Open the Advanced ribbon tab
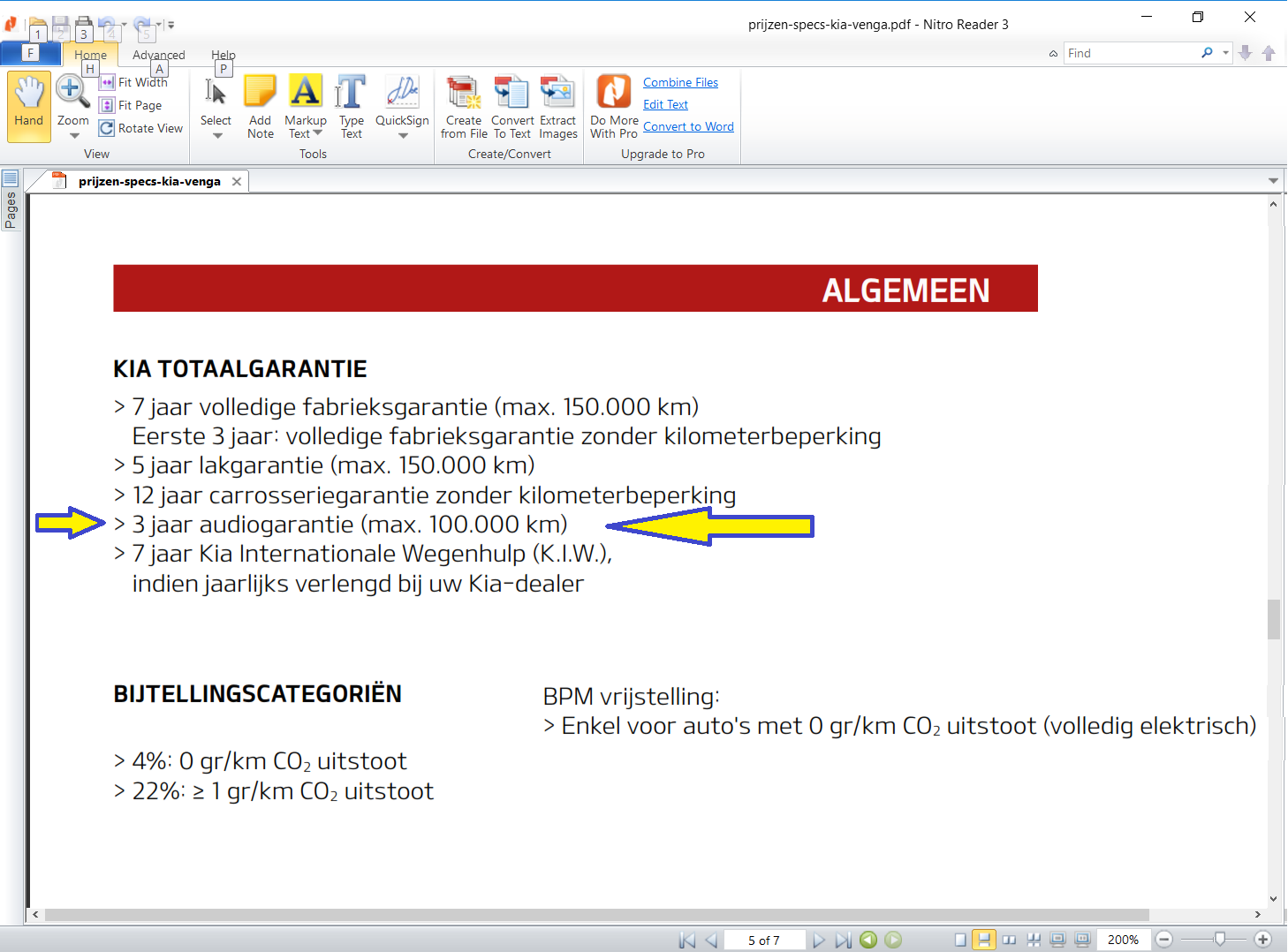This screenshot has height=952, width=1288. pyautogui.click(x=159, y=55)
